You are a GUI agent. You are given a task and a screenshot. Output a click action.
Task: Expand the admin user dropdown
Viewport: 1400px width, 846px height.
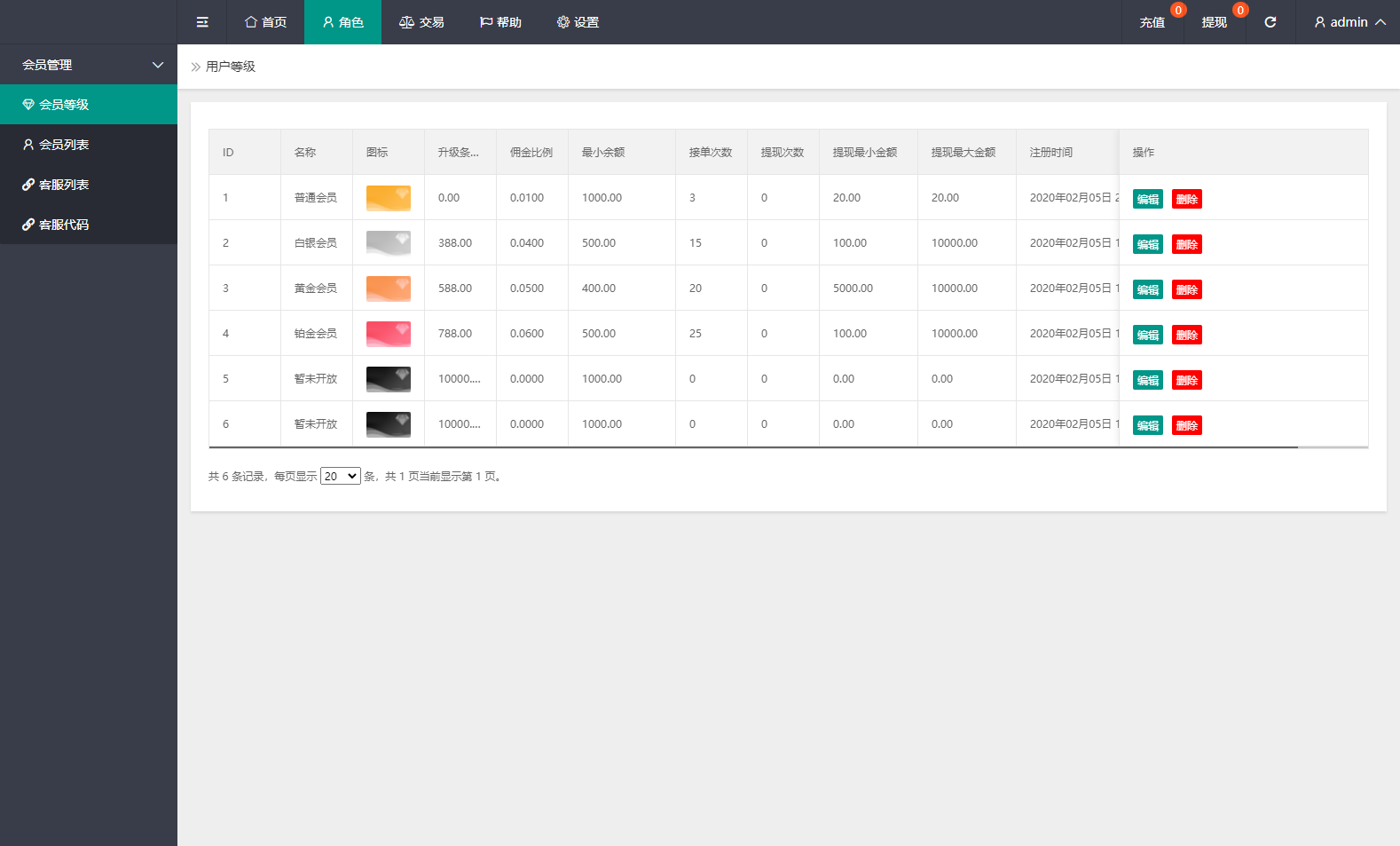[1349, 22]
